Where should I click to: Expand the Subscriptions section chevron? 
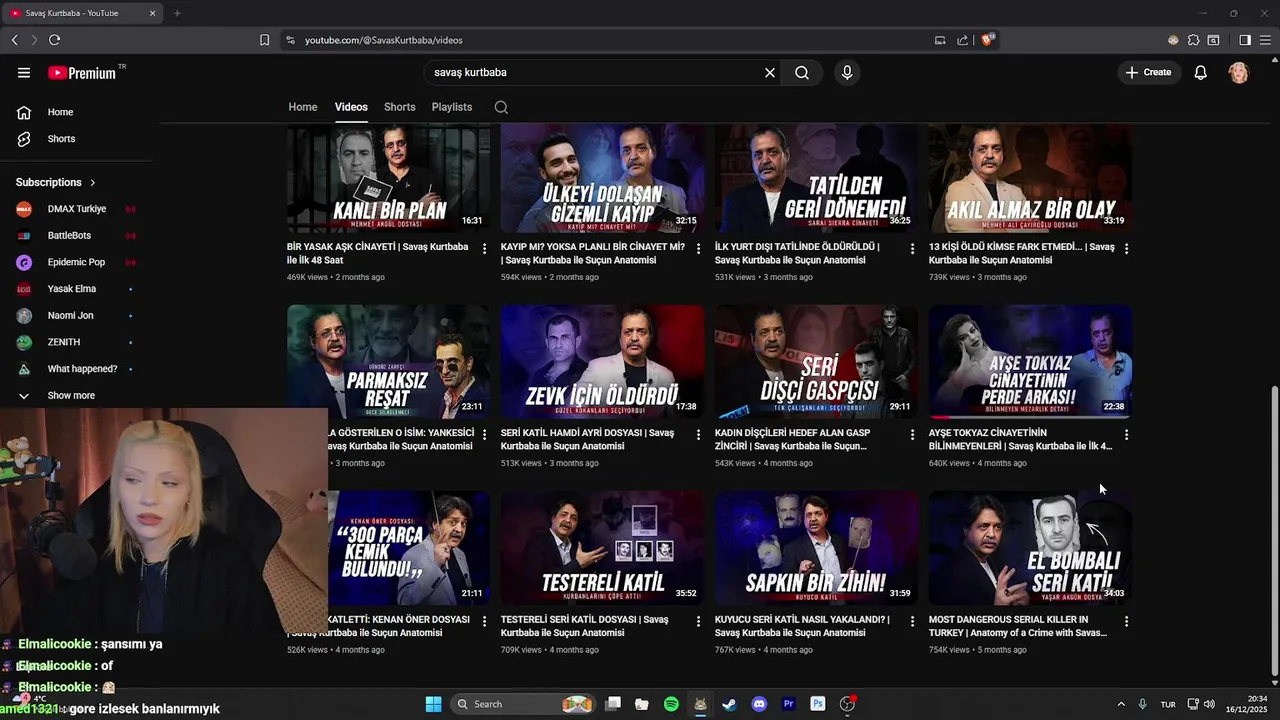click(93, 182)
